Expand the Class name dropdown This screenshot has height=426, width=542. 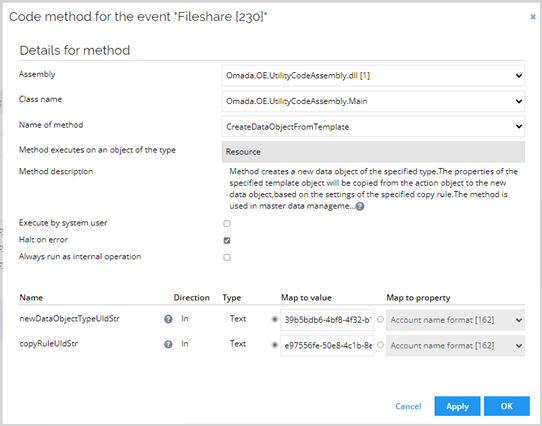point(373,101)
